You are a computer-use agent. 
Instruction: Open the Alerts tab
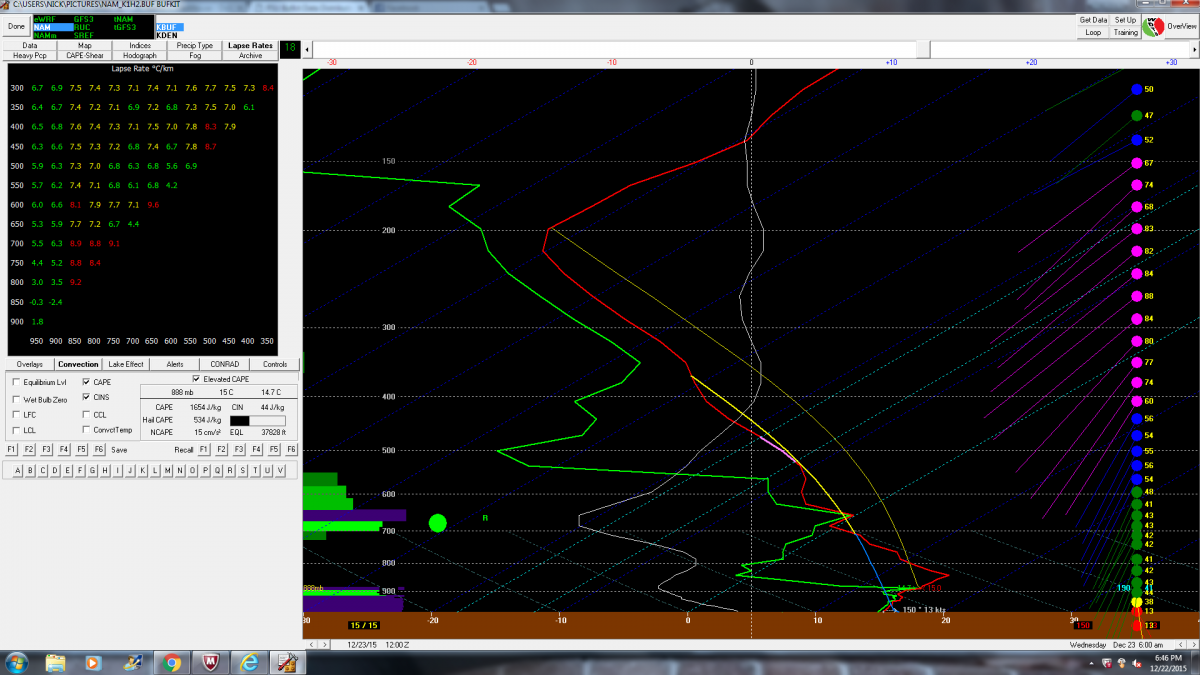175,364
